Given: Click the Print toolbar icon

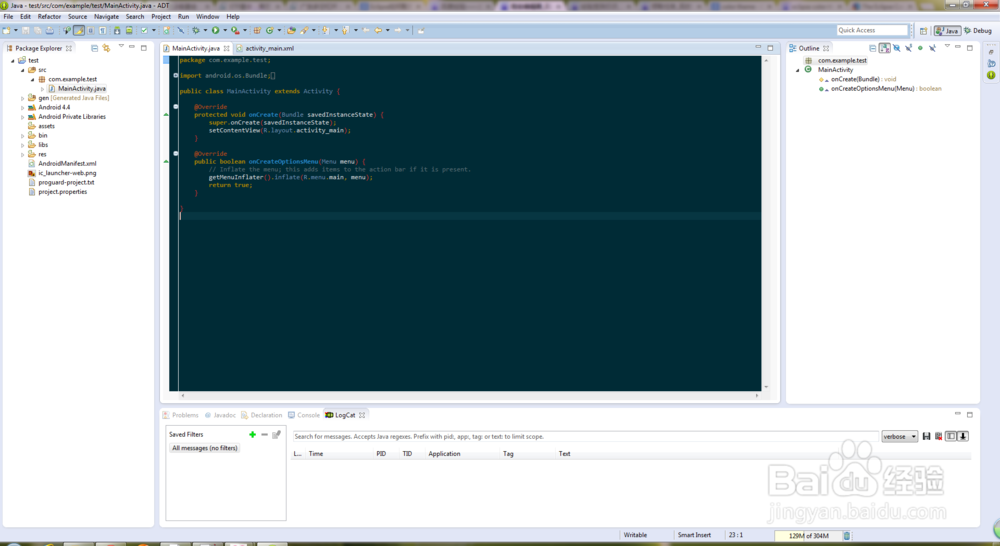Looking at the screenshot, I should [x=50, y=30].
